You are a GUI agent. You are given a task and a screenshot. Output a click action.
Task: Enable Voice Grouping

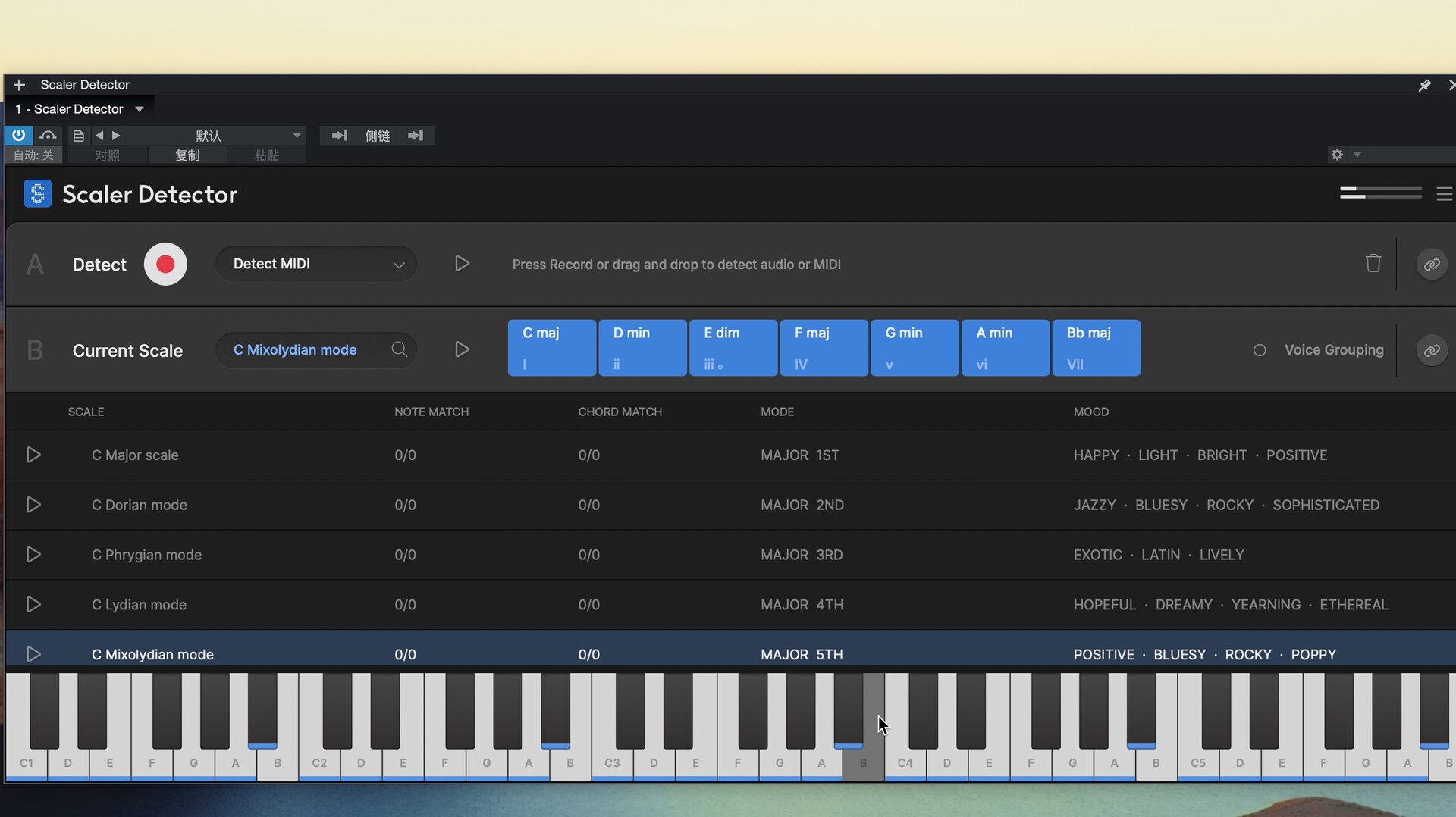[1259, 350]
